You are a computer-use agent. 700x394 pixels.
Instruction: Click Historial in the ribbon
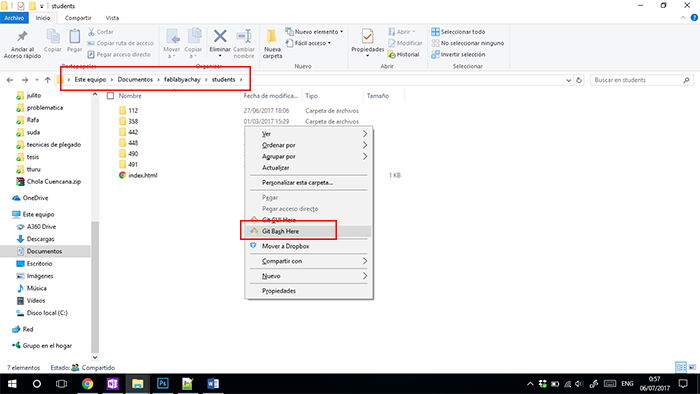pyautogui.click(x=404, y=54)
